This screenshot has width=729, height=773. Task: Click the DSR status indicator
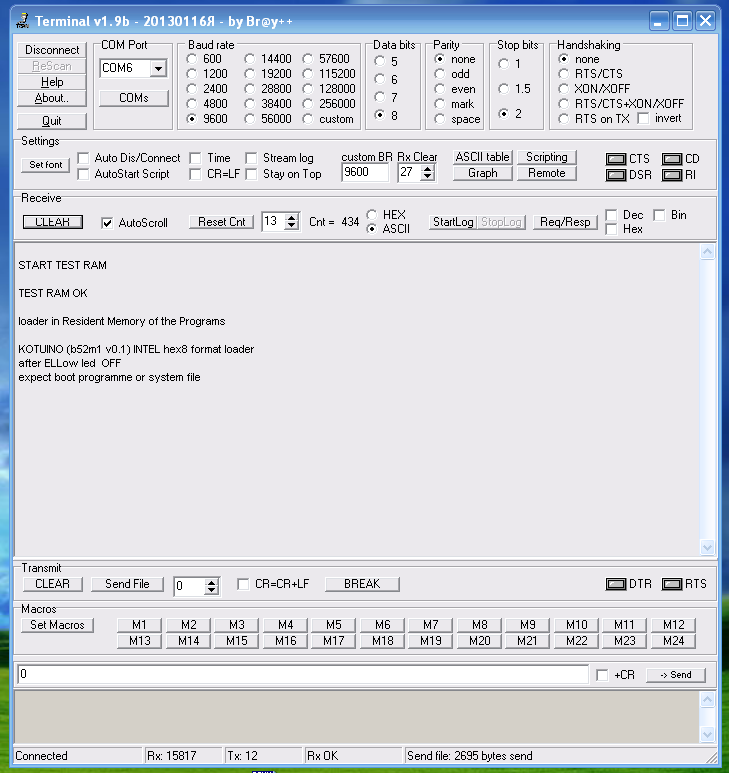click(616, 175)
